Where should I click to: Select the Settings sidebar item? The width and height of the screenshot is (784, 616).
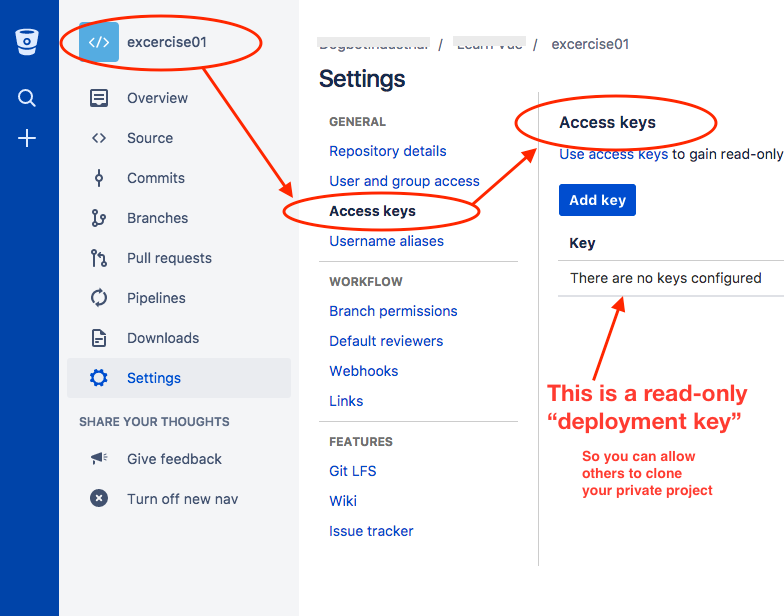[x=179, y=378]
